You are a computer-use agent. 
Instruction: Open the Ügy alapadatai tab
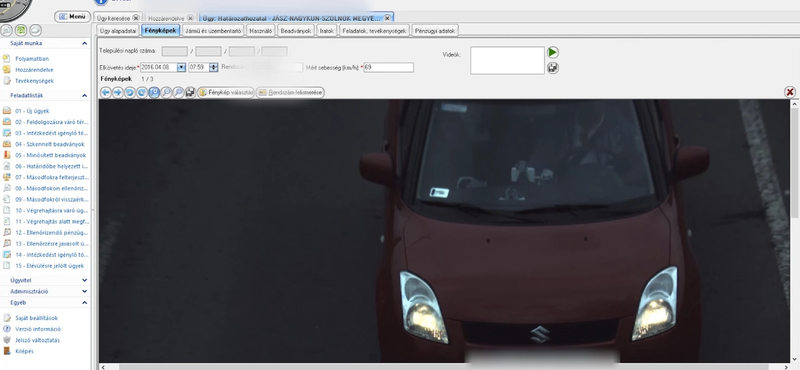118,31
